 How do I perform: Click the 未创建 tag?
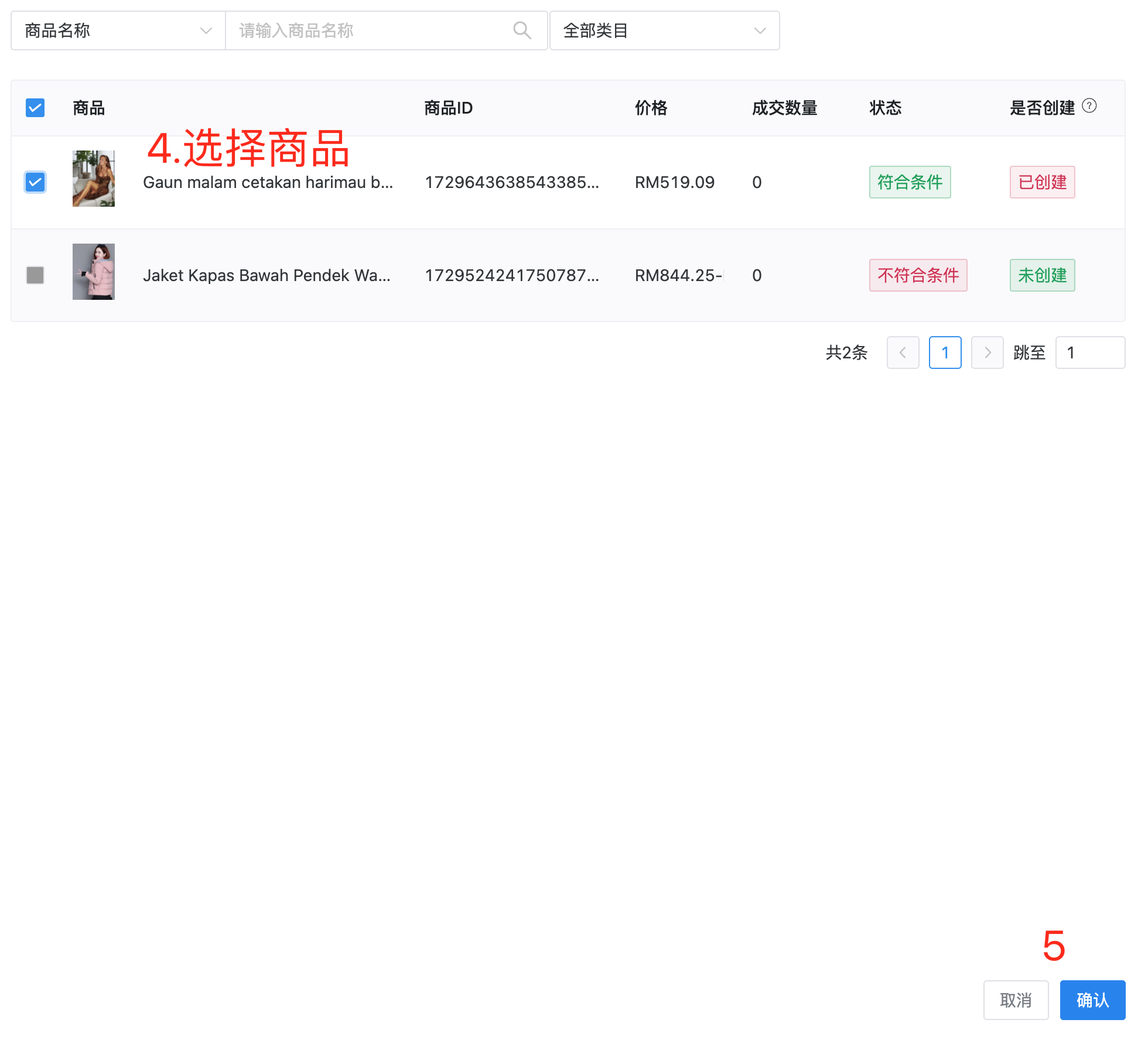(x=1042, y=275)
